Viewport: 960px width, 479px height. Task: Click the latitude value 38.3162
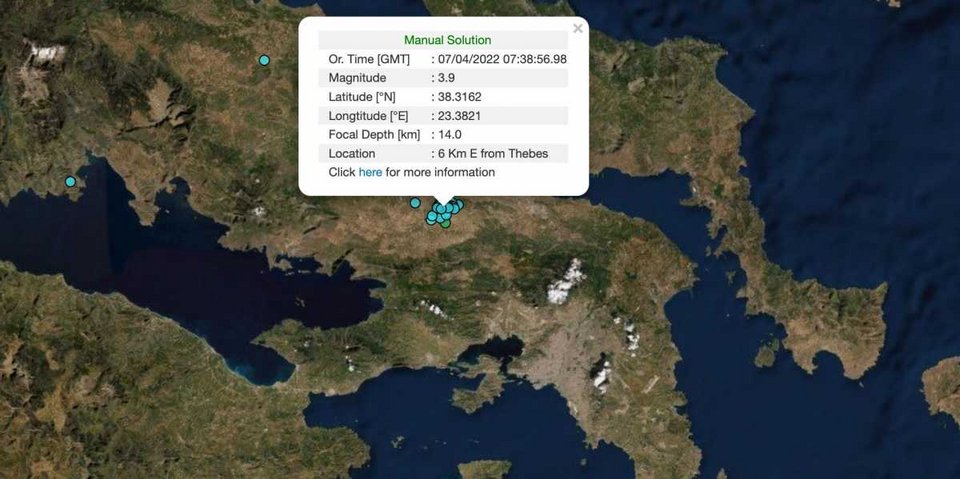(460, 97)
